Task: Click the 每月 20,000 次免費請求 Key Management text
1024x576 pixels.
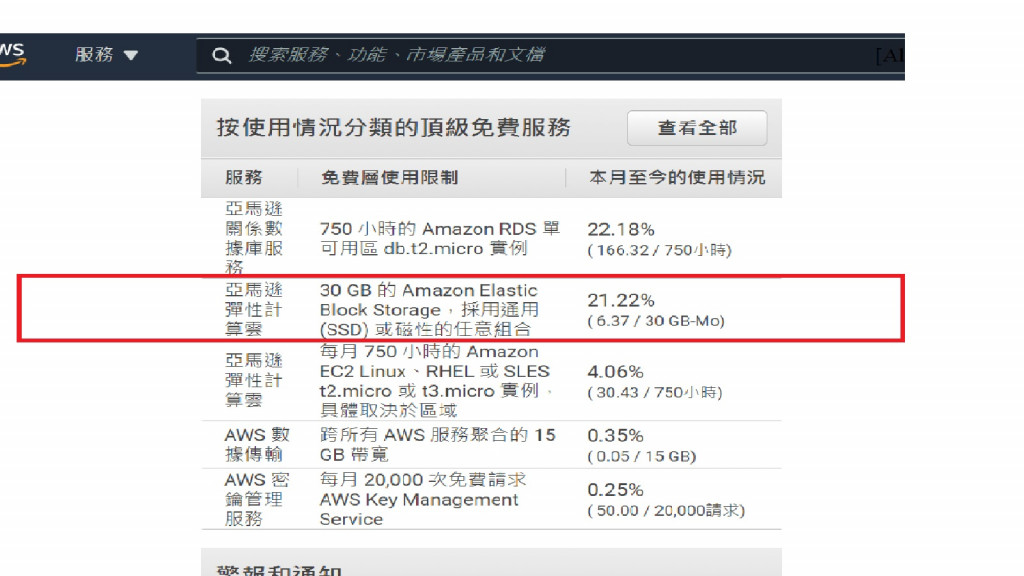Action: 423,500
